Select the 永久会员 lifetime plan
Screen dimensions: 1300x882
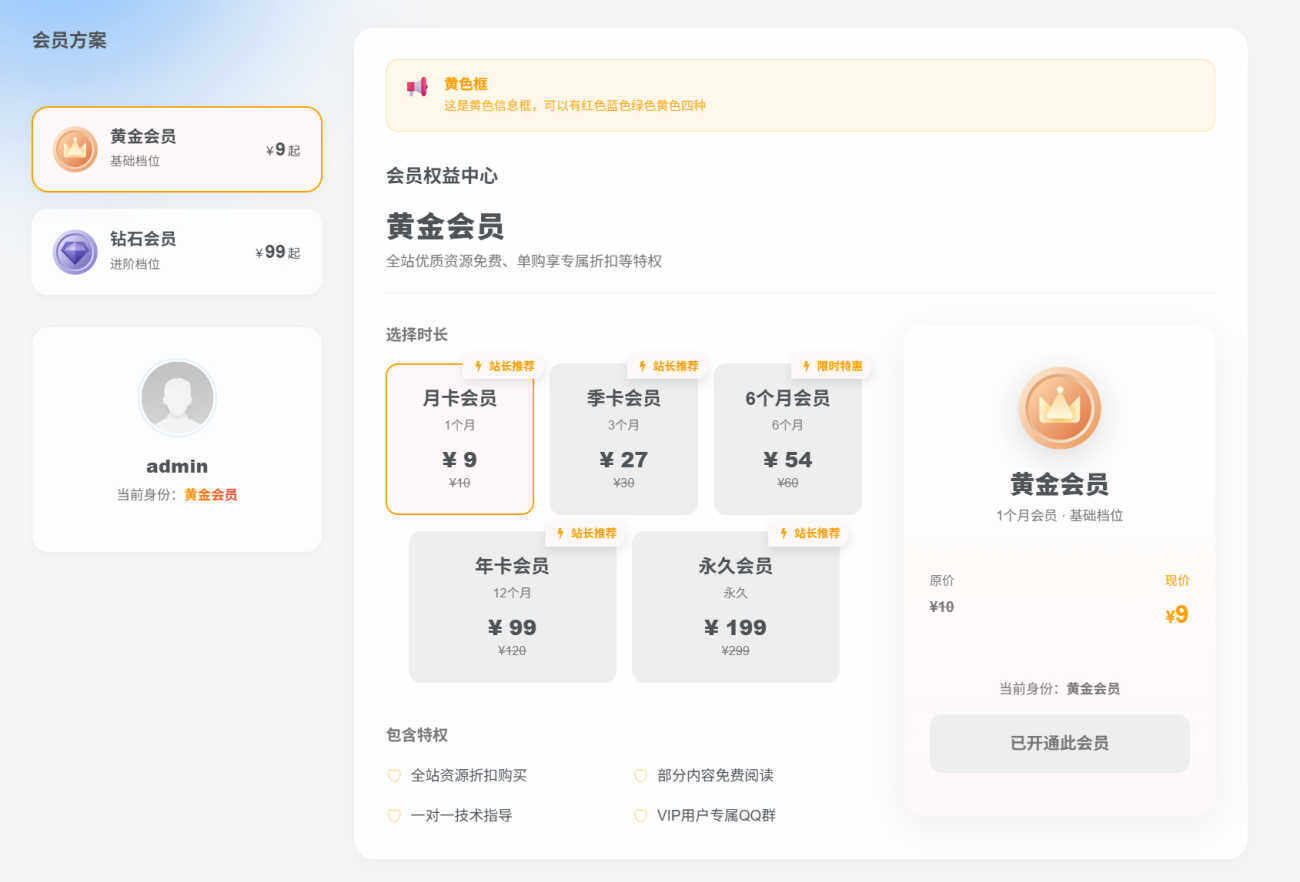pos(735,608)
